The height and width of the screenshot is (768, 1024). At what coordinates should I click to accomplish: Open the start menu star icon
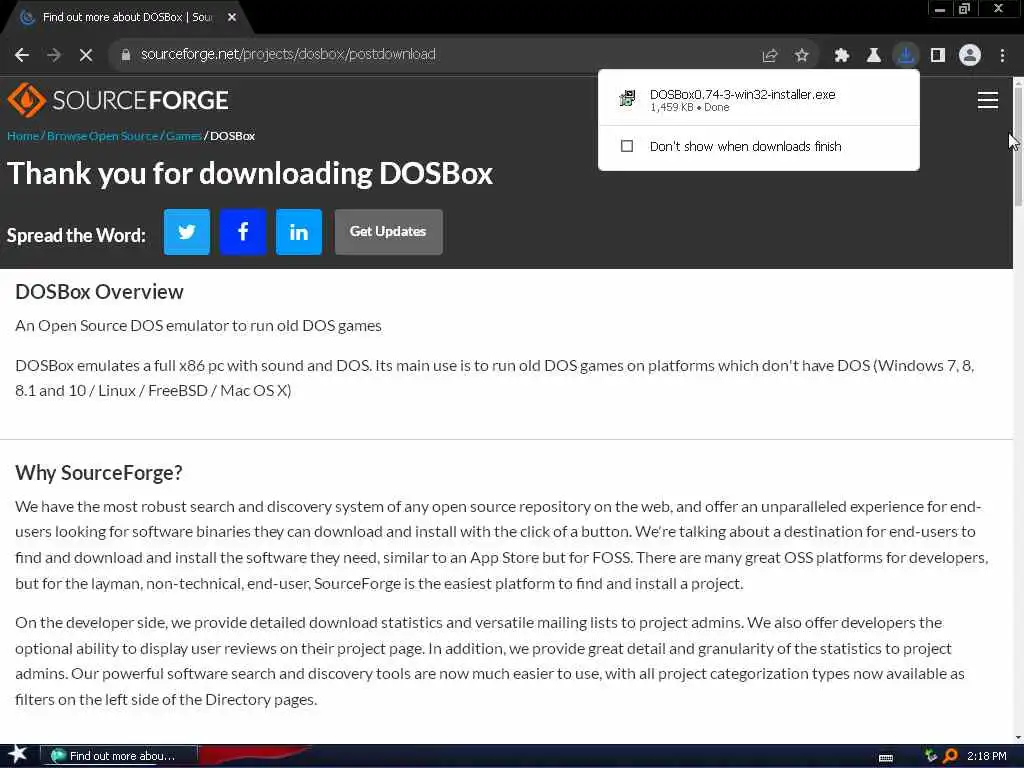click(18, 755)
